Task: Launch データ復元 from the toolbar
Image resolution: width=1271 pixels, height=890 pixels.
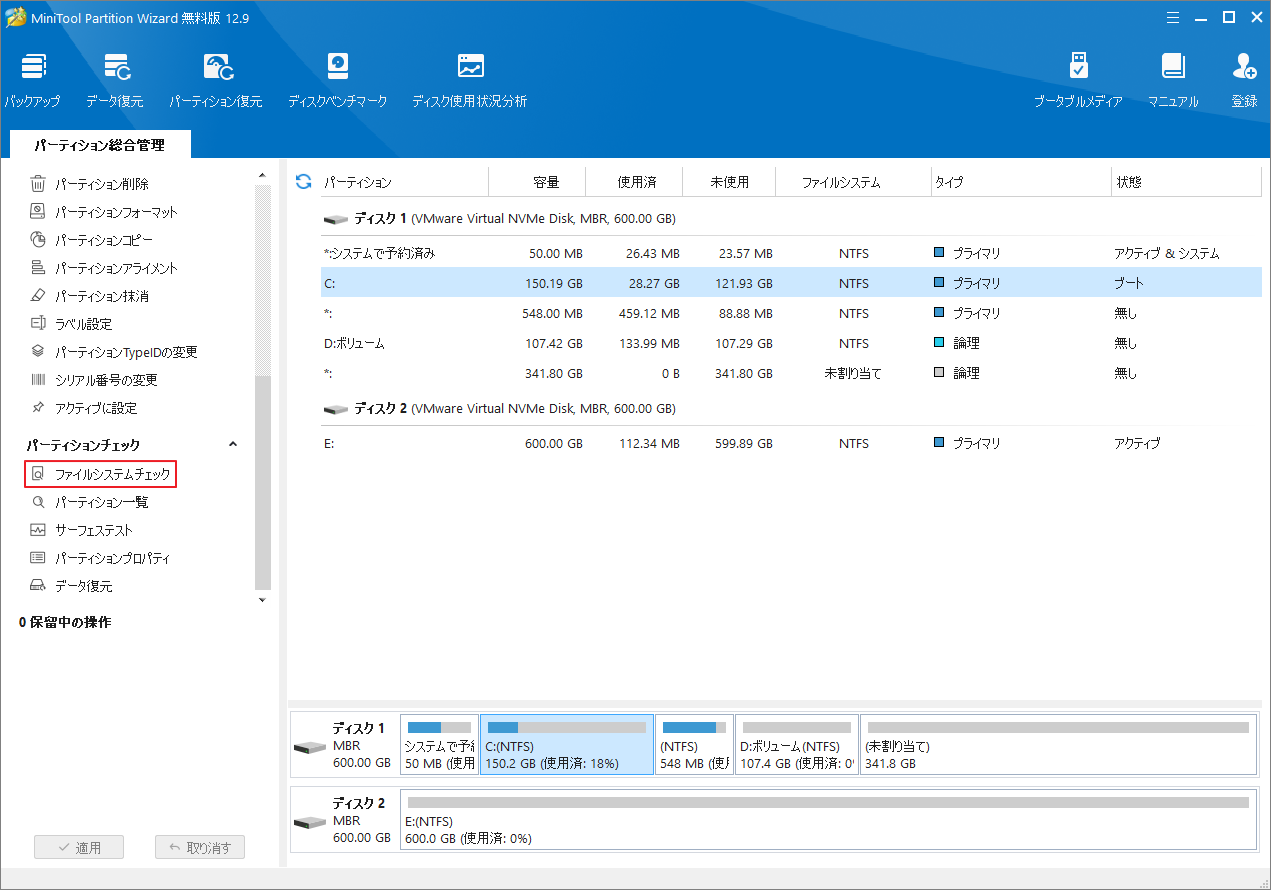Action: pyautogui.click(x=114, y=81)
